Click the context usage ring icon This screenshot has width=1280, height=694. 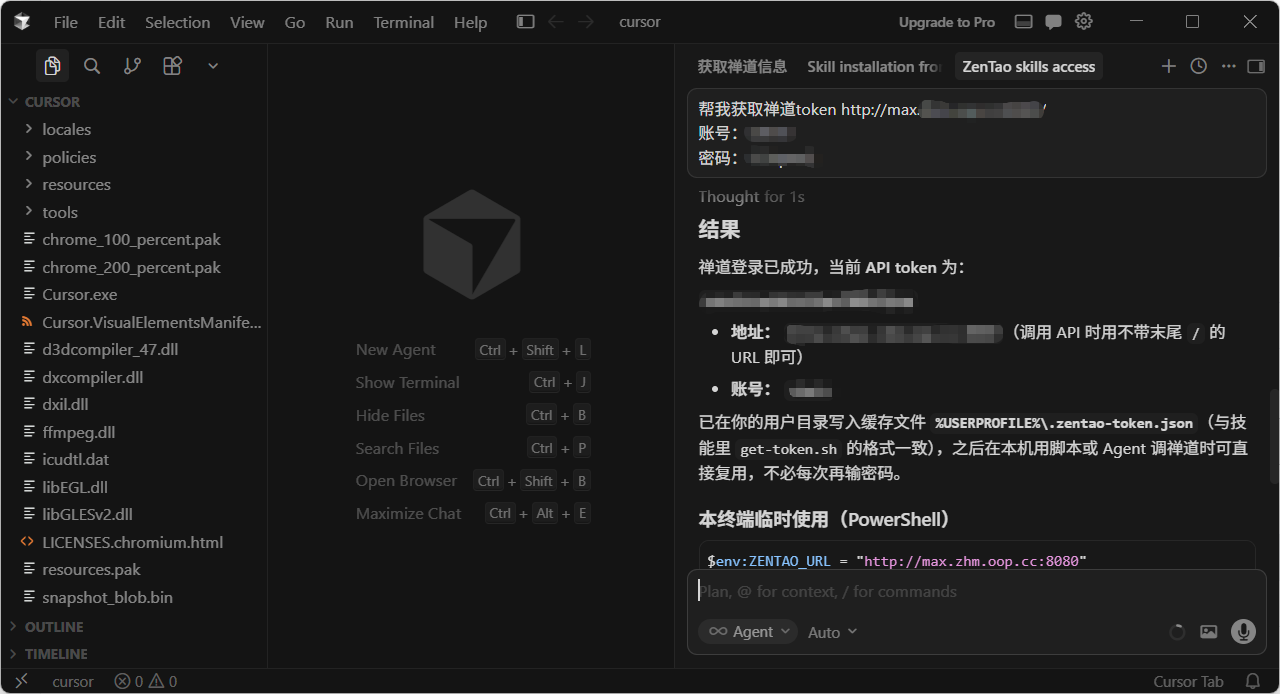[x=1177, y=632]
